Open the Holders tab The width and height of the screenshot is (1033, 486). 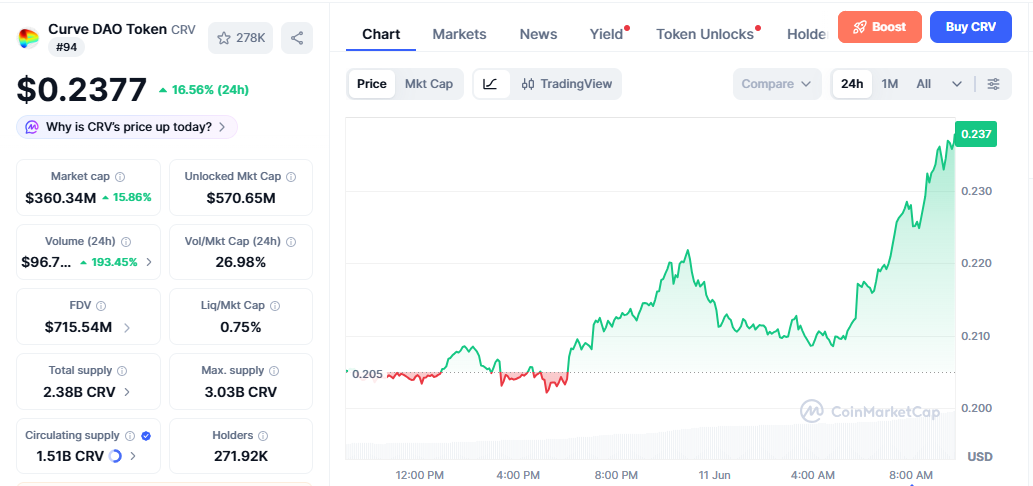[x=808, y=34]
